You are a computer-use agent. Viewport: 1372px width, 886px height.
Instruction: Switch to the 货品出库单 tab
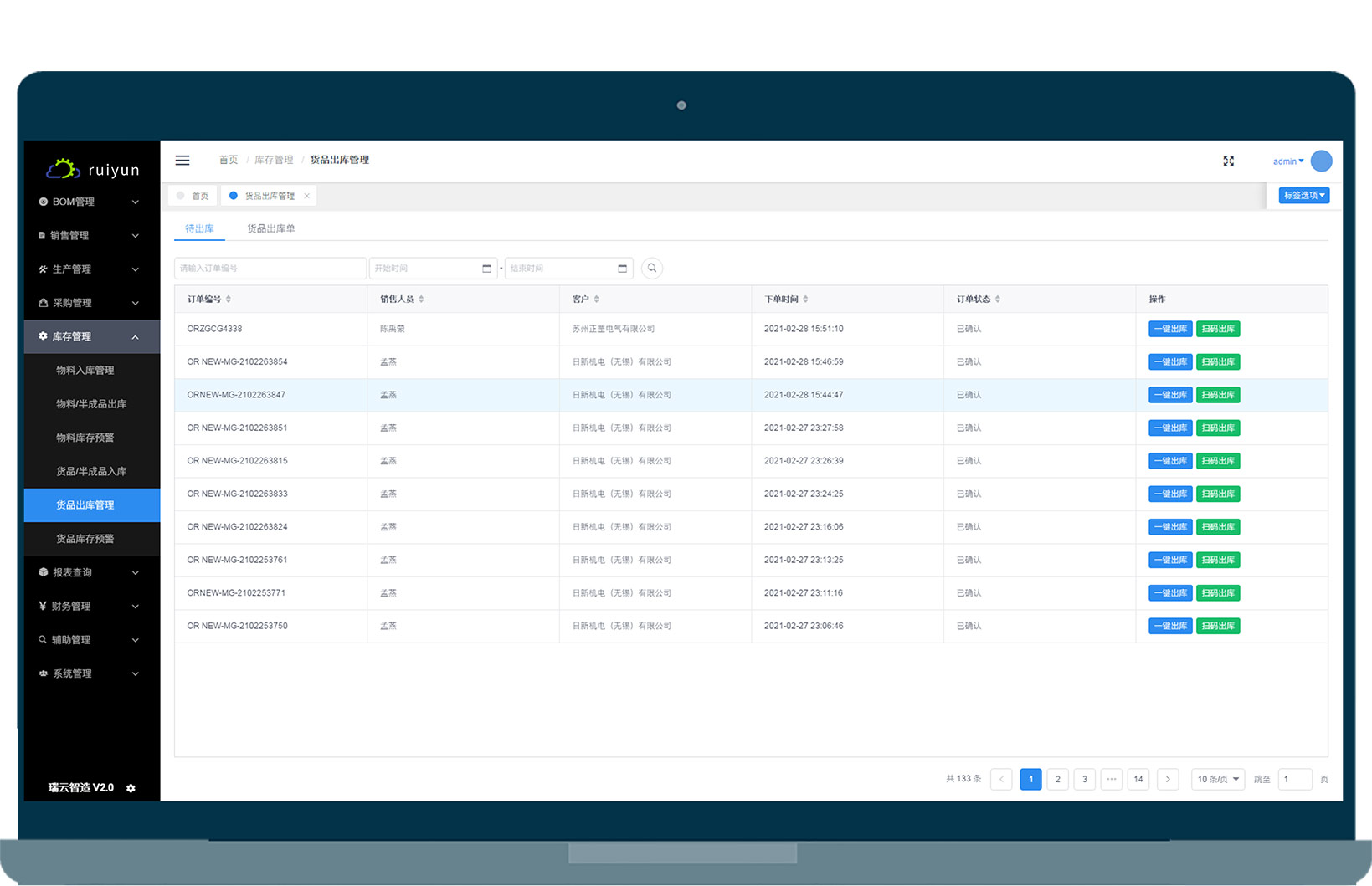pyautogui.click(x=270, y=228)
